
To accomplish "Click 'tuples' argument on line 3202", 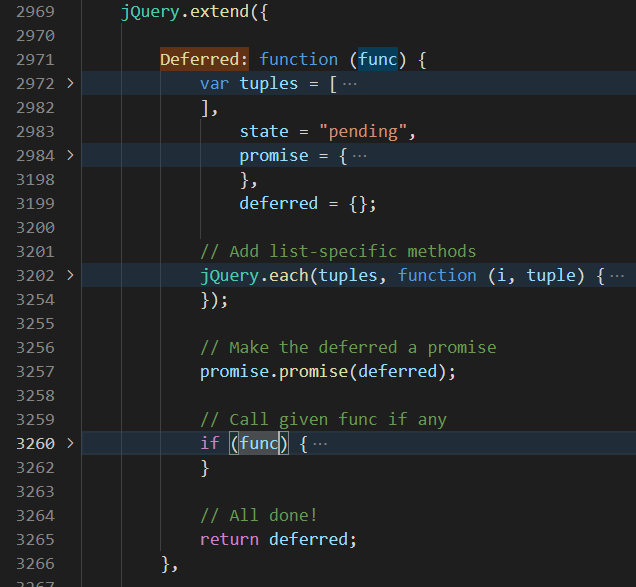I will pyautogui.click(x=348, y=275).
